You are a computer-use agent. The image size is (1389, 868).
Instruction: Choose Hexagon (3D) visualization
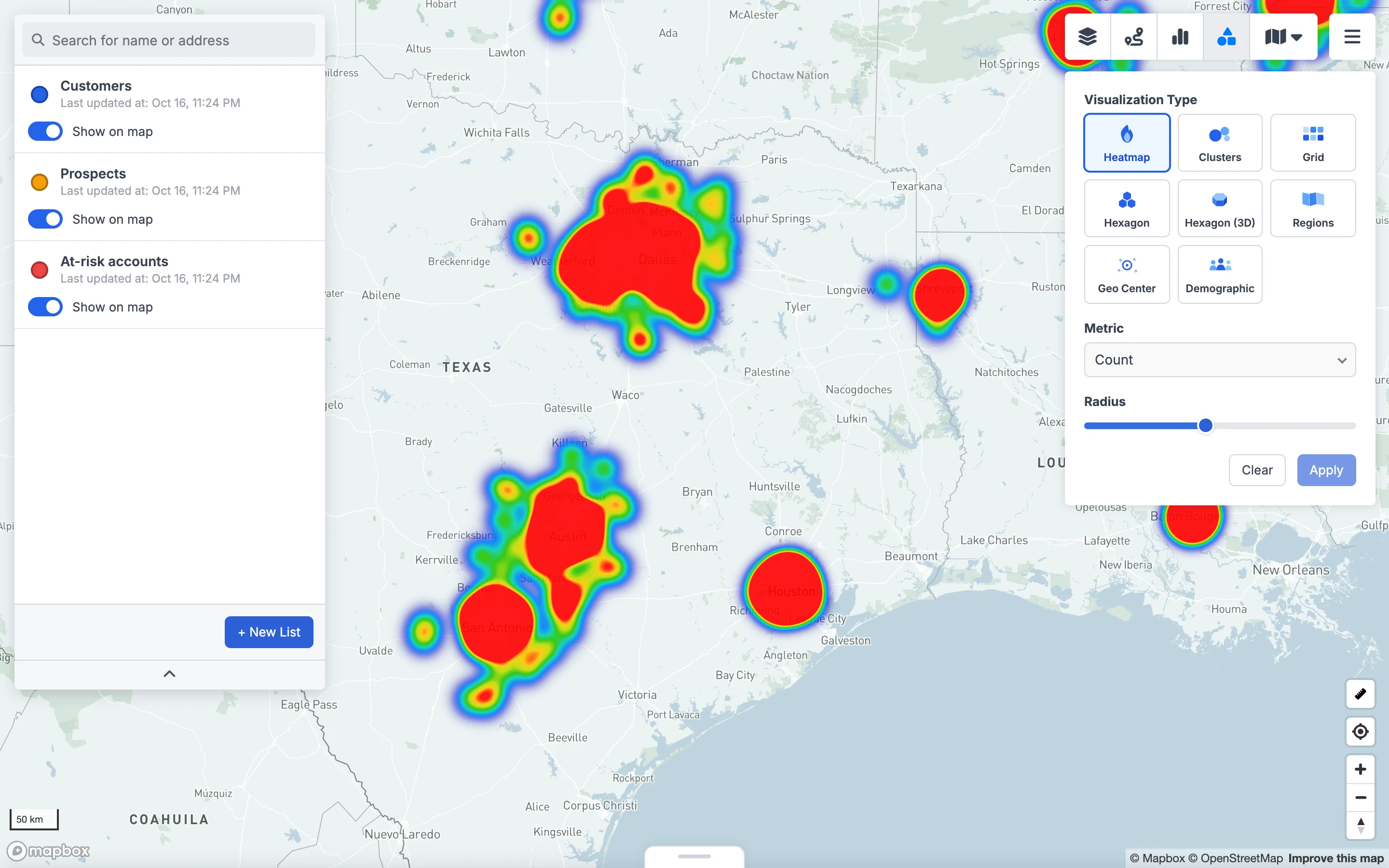click(x=1220, y=208)
